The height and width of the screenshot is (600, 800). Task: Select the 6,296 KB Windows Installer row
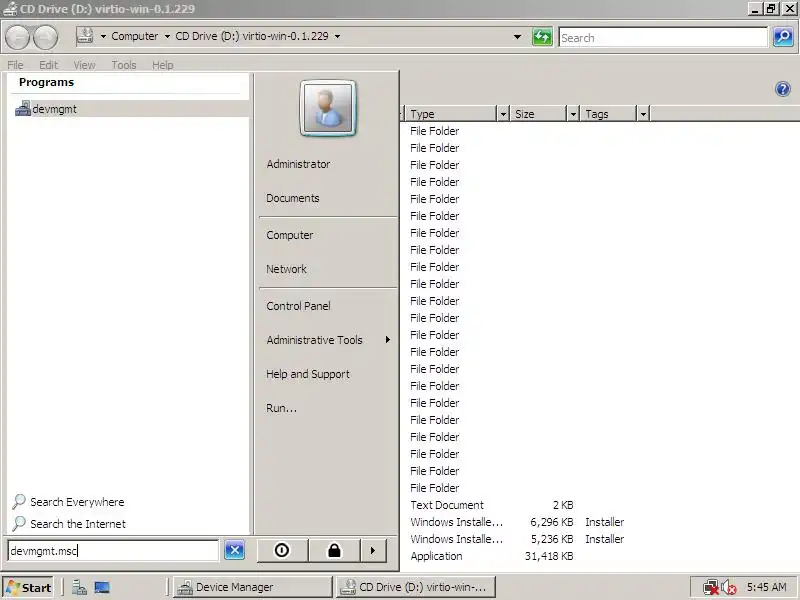[517, 522]
